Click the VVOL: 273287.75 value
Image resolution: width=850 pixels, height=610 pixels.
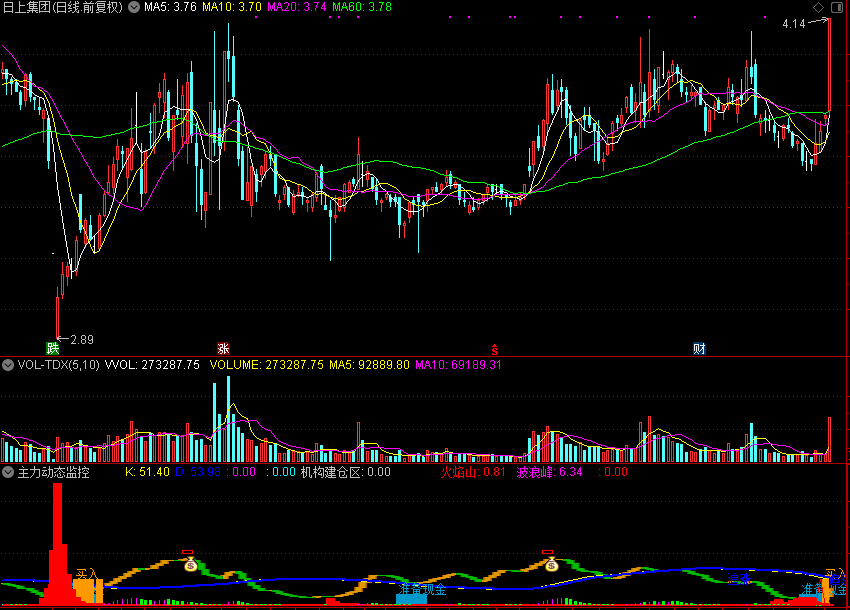click(x=152, y=365)
